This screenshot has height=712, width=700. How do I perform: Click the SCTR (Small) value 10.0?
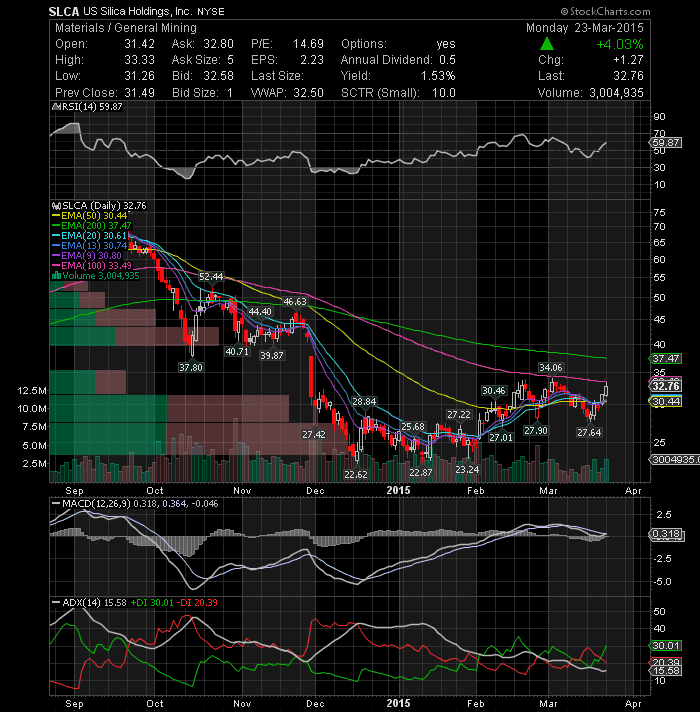pyautogui.click(x=444, y=93)
